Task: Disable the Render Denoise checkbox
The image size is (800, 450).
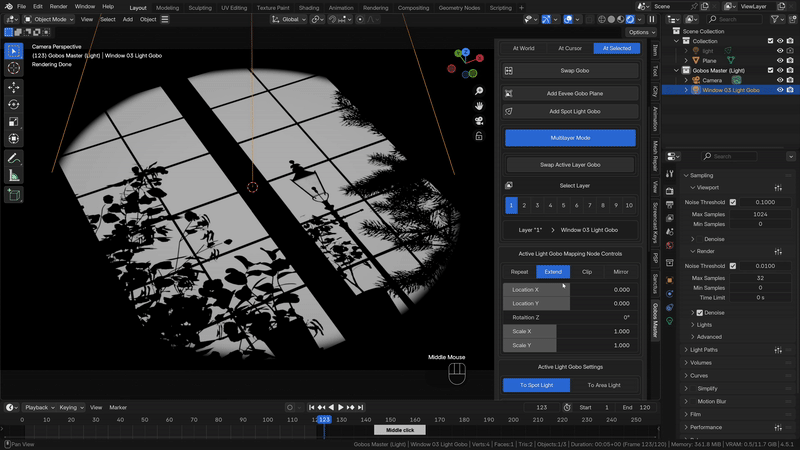Action: 699,312
